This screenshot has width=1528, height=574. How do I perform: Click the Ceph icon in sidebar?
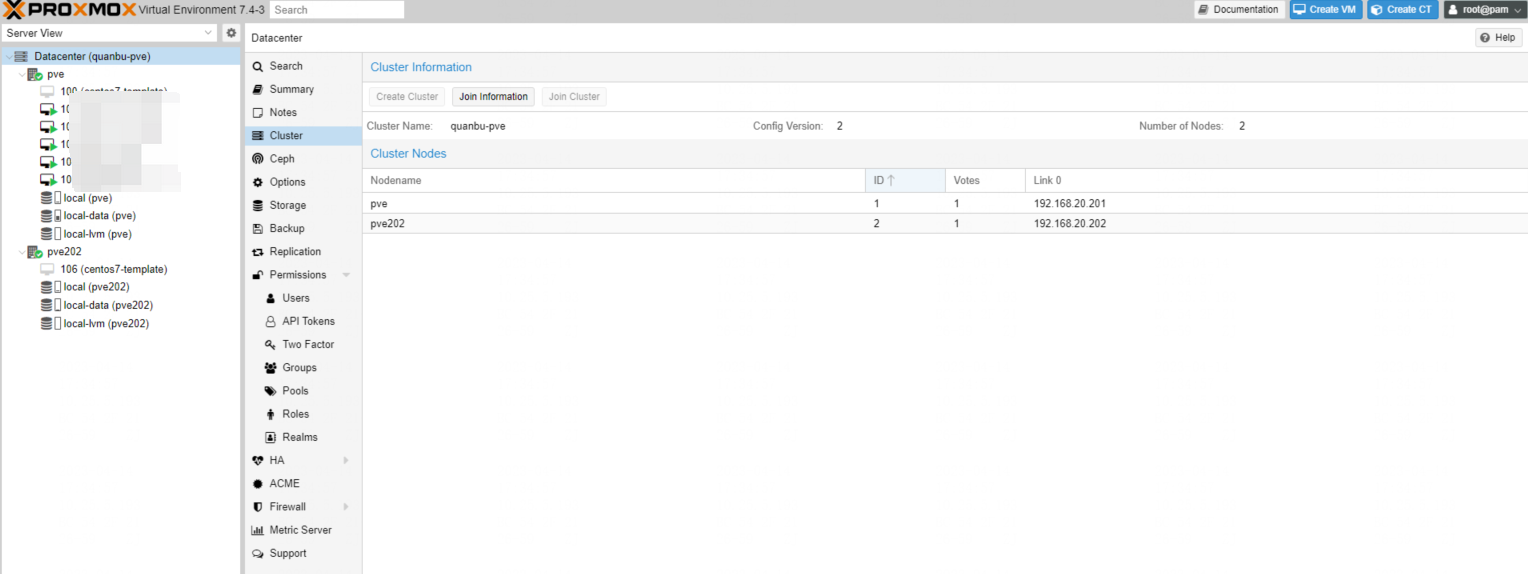coord(258,159)
